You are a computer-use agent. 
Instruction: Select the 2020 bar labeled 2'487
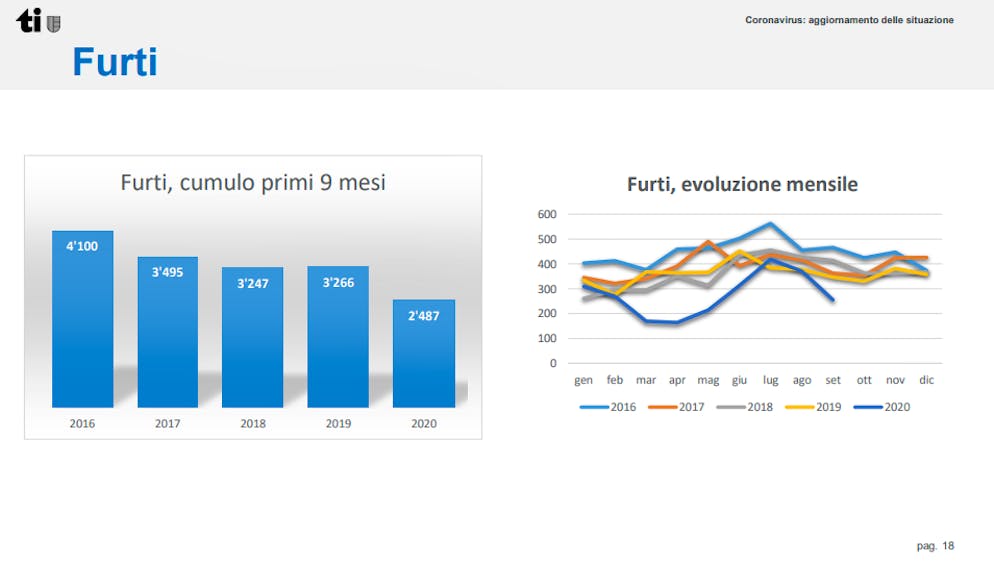[x=423, y=353]
